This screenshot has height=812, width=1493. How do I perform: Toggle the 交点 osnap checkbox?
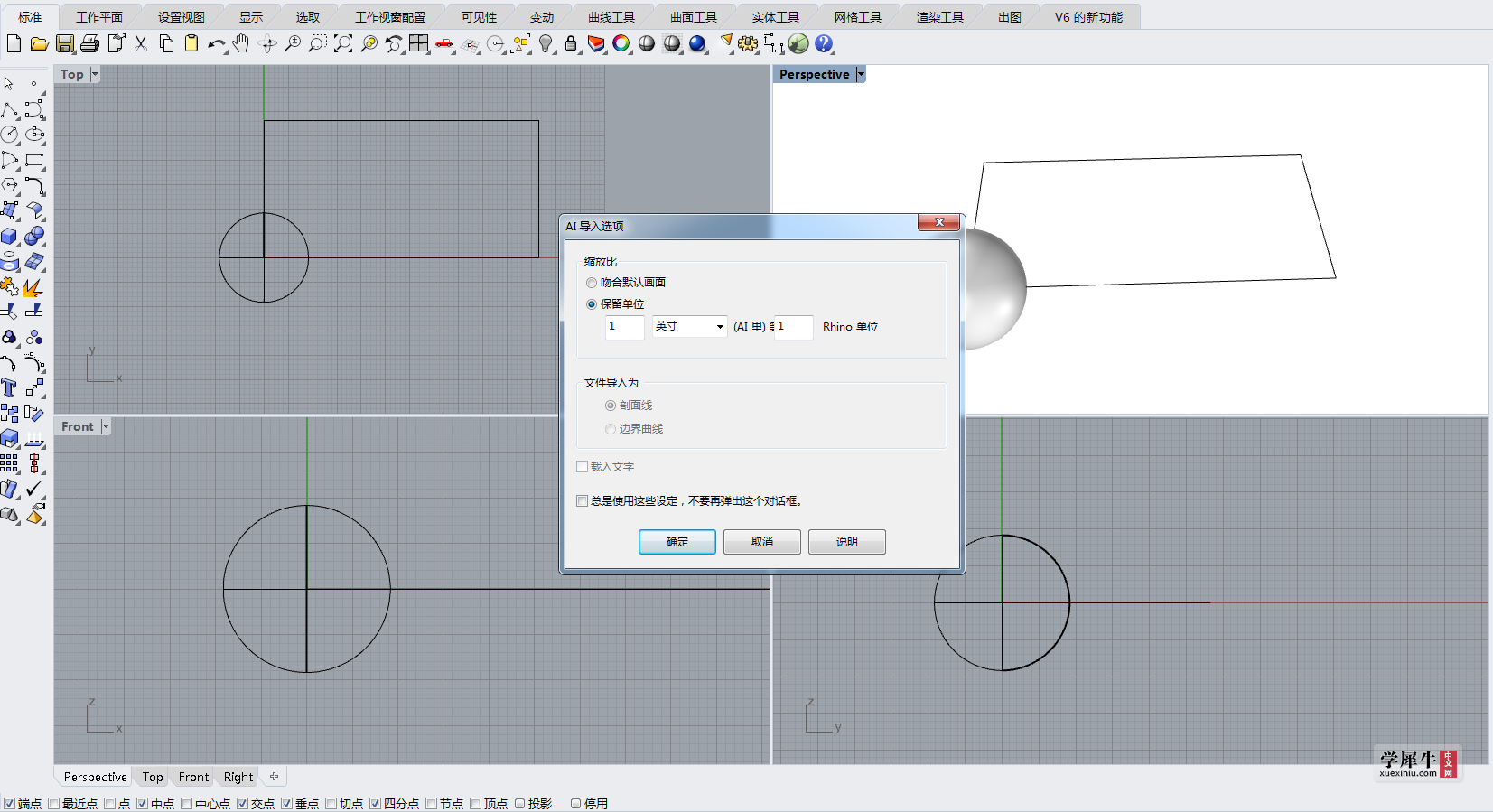242,804
